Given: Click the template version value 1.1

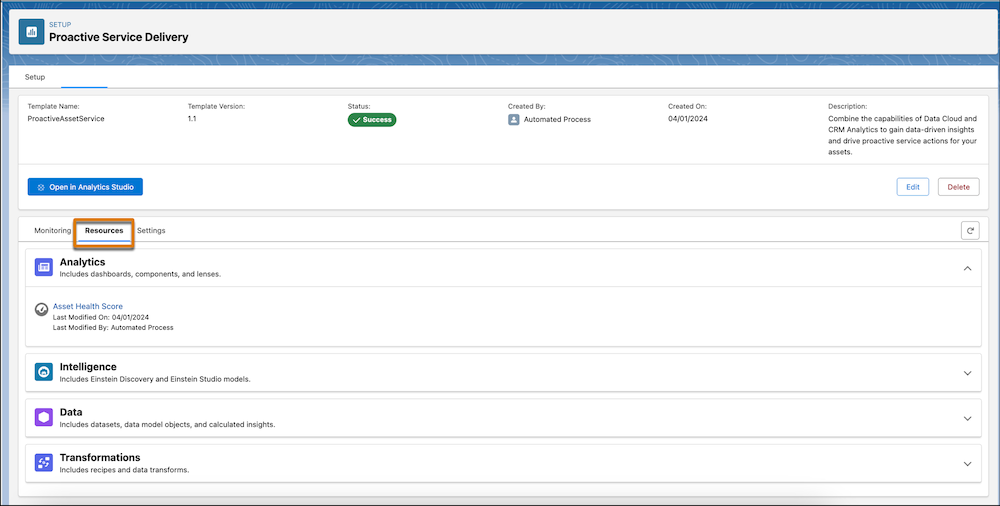Looking at the screenshot, I should pos(192,119).
